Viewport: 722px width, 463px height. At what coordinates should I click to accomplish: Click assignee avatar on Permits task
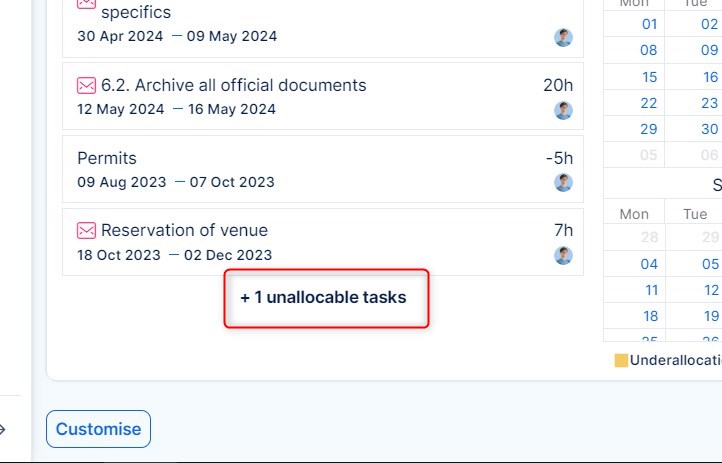tap(564, 183)
